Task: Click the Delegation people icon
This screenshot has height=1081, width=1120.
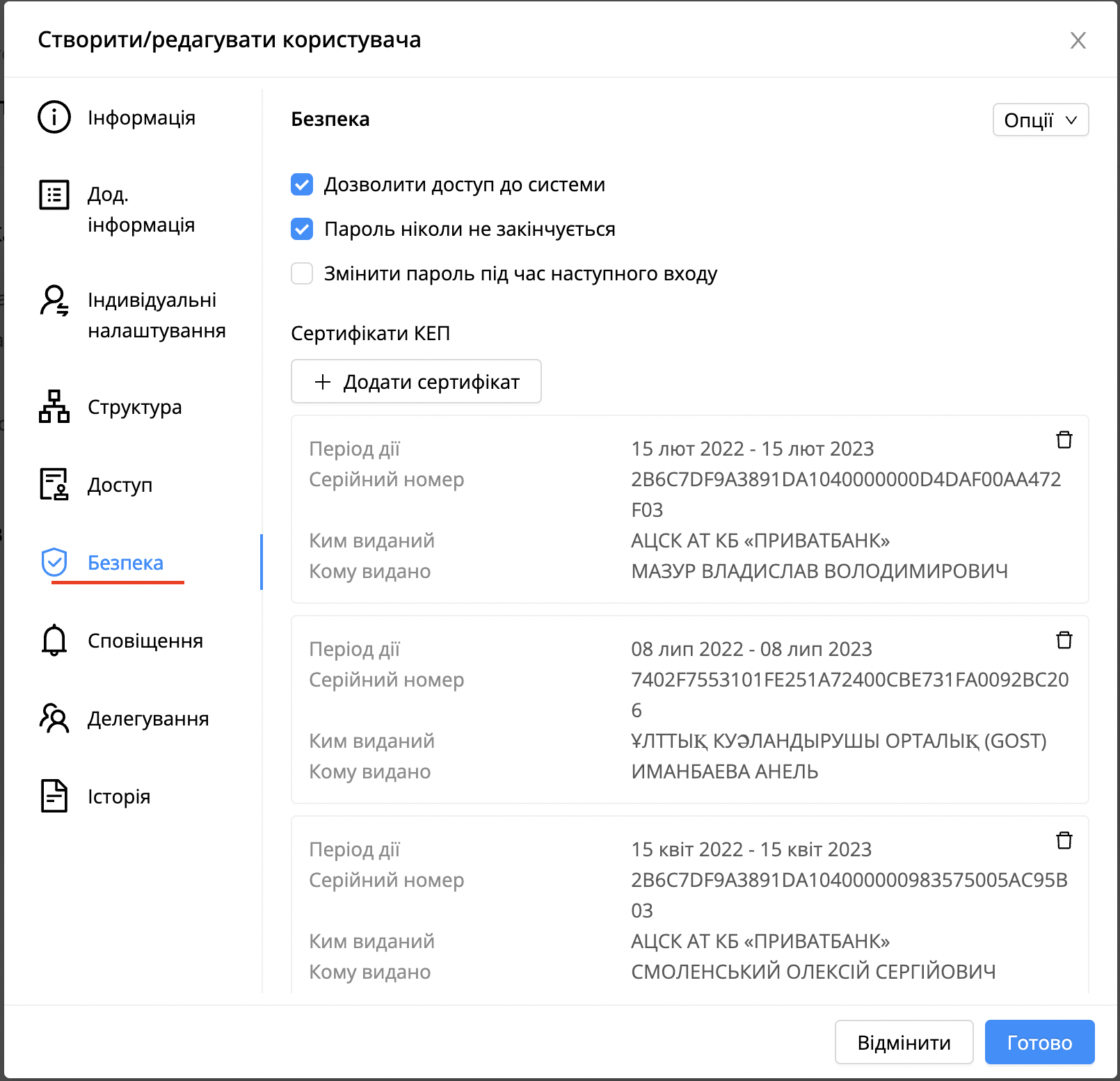Action: [x=54, y=718]
